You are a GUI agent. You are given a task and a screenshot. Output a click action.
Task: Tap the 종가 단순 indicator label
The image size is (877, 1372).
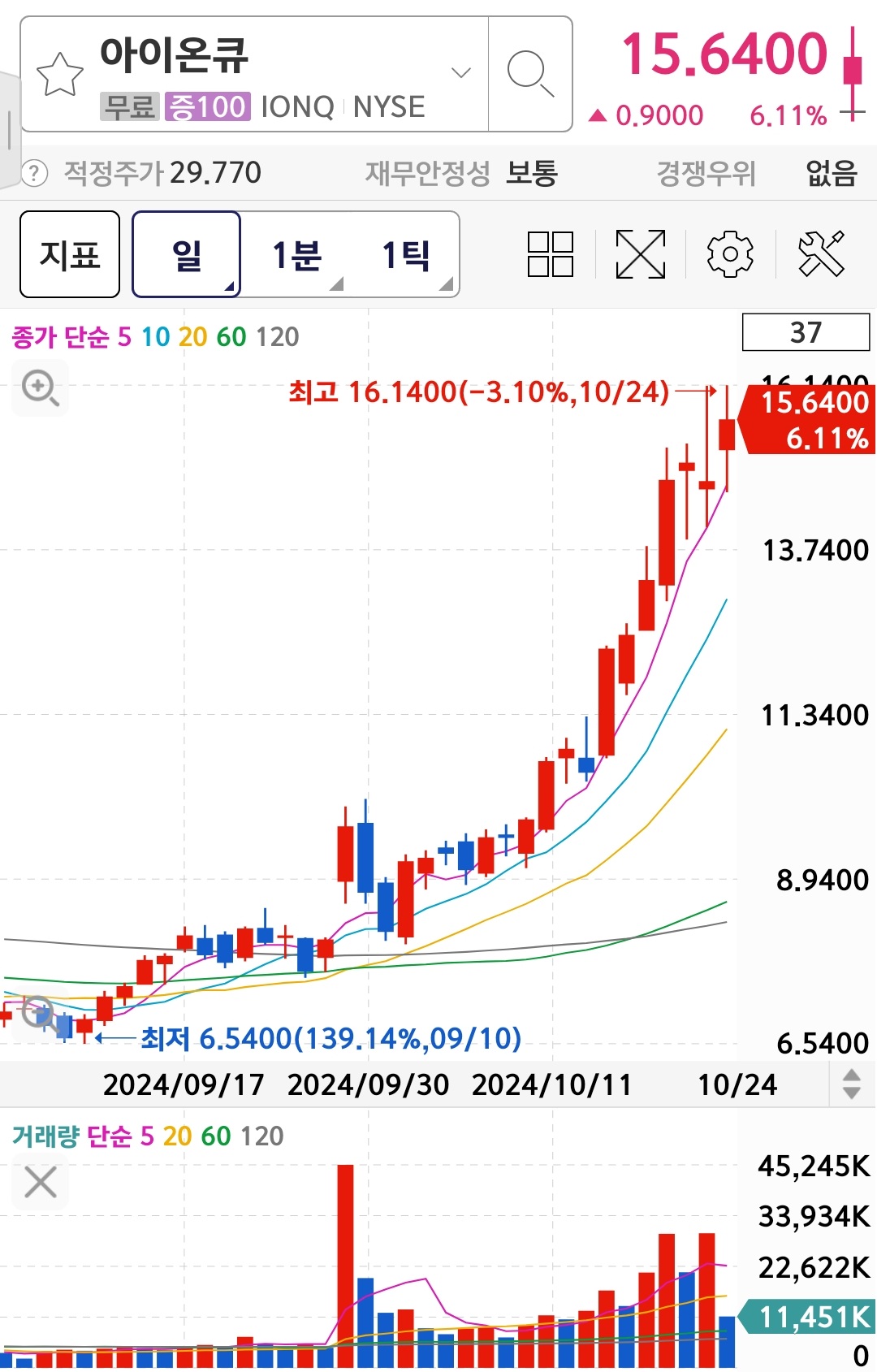[60, 336]
